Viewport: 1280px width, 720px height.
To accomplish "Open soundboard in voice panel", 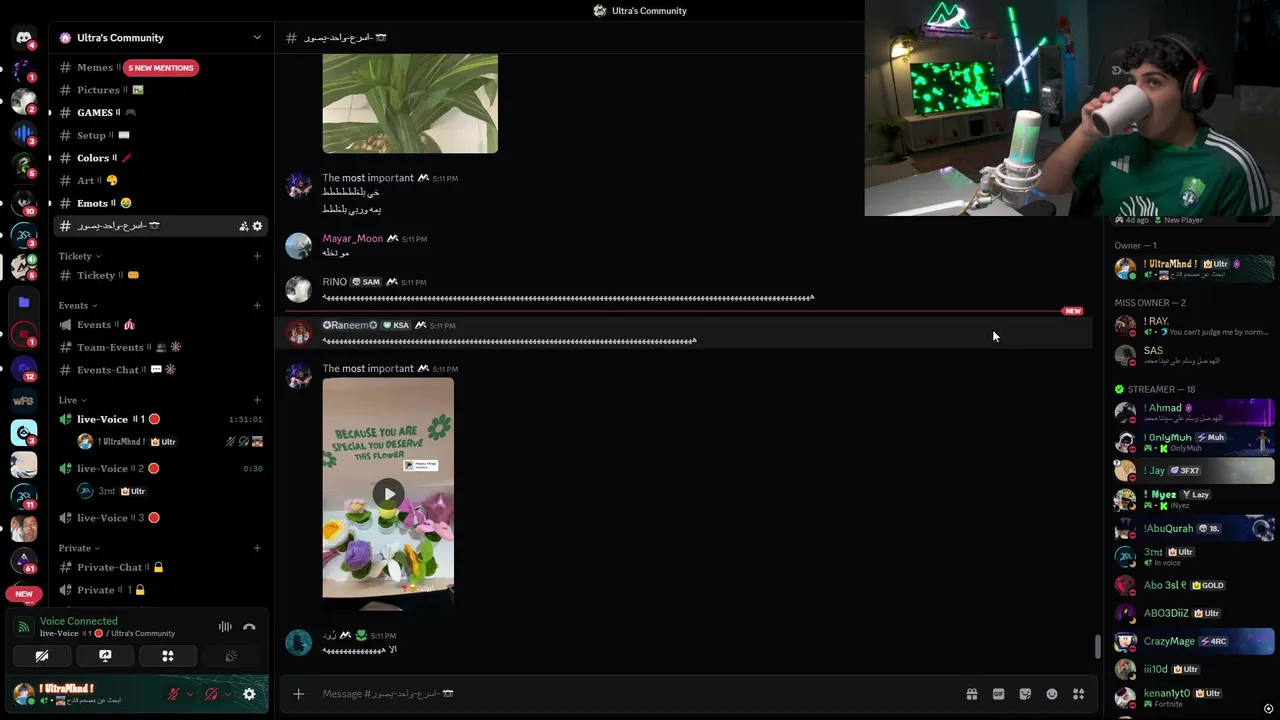I will coord(231,656).
